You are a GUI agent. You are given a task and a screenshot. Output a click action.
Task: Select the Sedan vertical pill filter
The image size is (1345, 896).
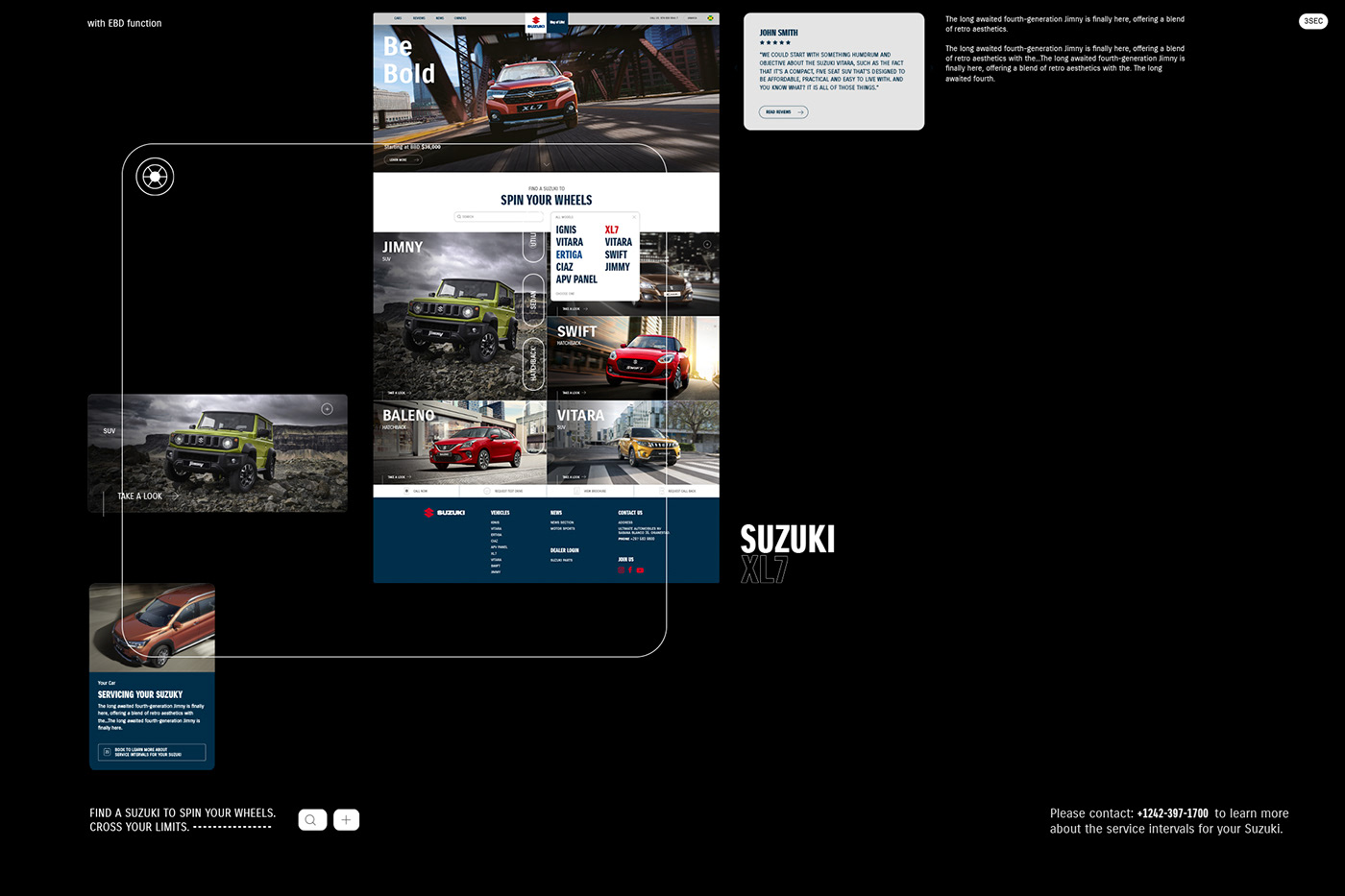click(x=534, y=301)
